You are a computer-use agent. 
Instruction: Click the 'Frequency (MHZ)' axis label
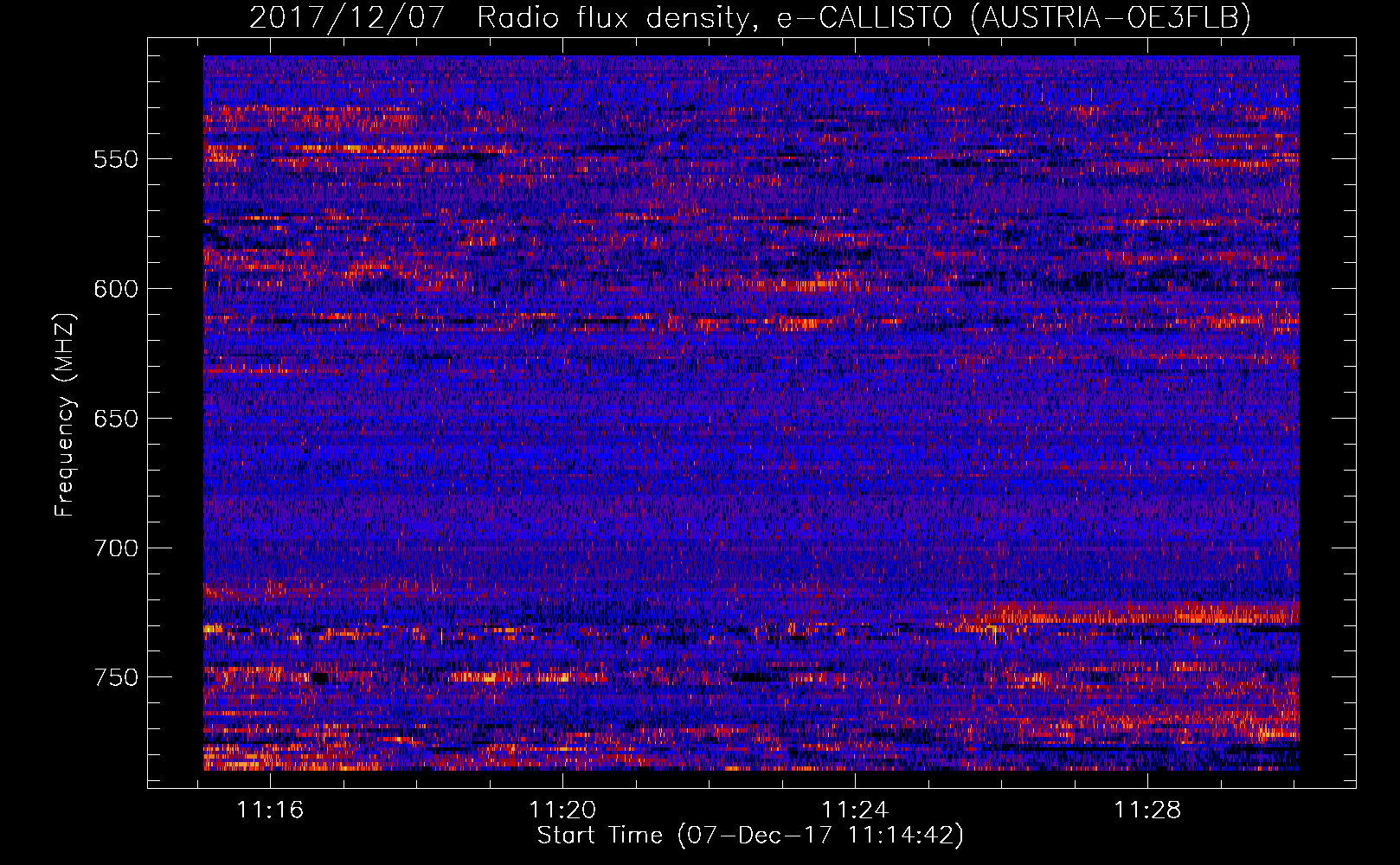(x=65, y=415)
